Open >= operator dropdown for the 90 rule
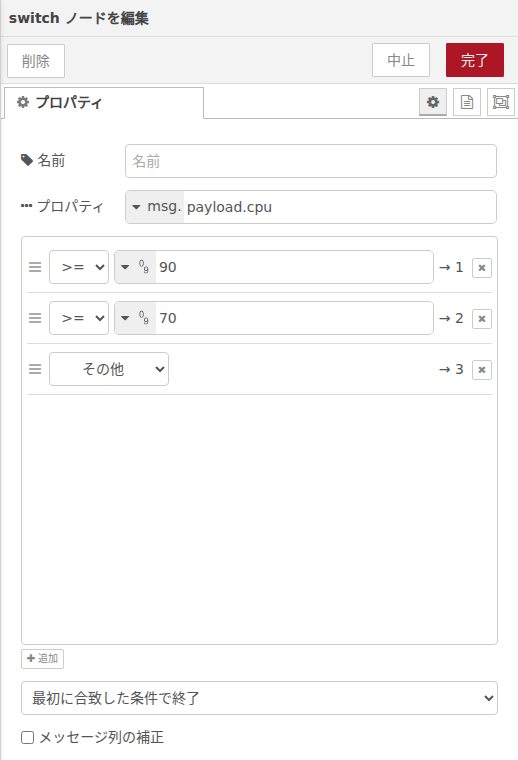 point(79,267)
